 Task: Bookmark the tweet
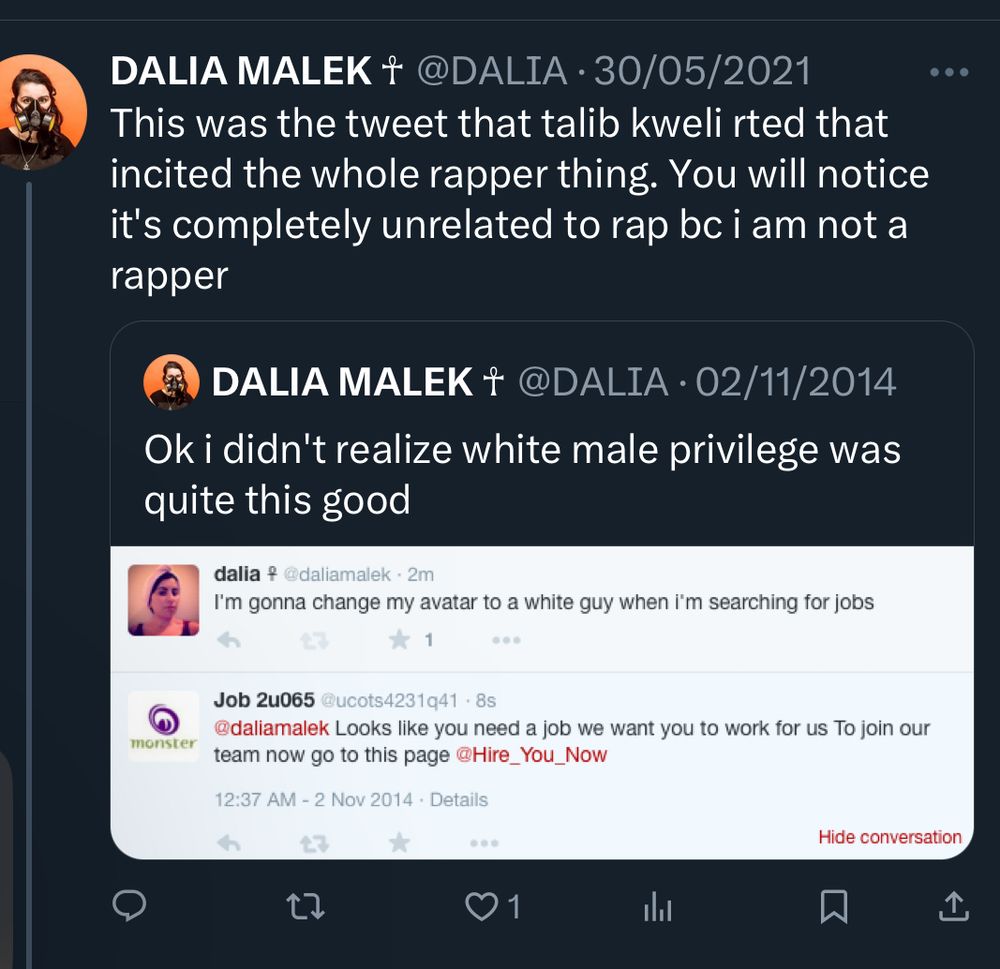[835, 907]
